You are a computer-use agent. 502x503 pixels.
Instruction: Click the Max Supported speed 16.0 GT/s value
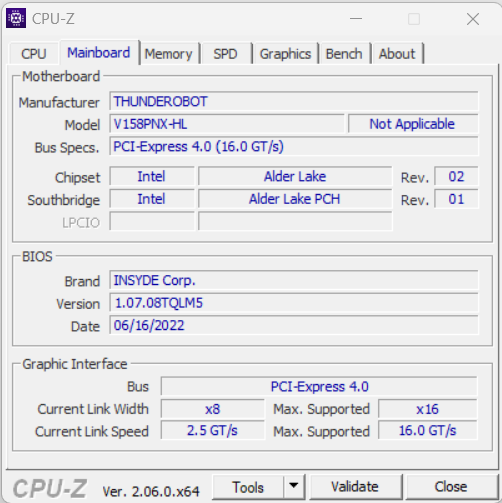[428, 430]
